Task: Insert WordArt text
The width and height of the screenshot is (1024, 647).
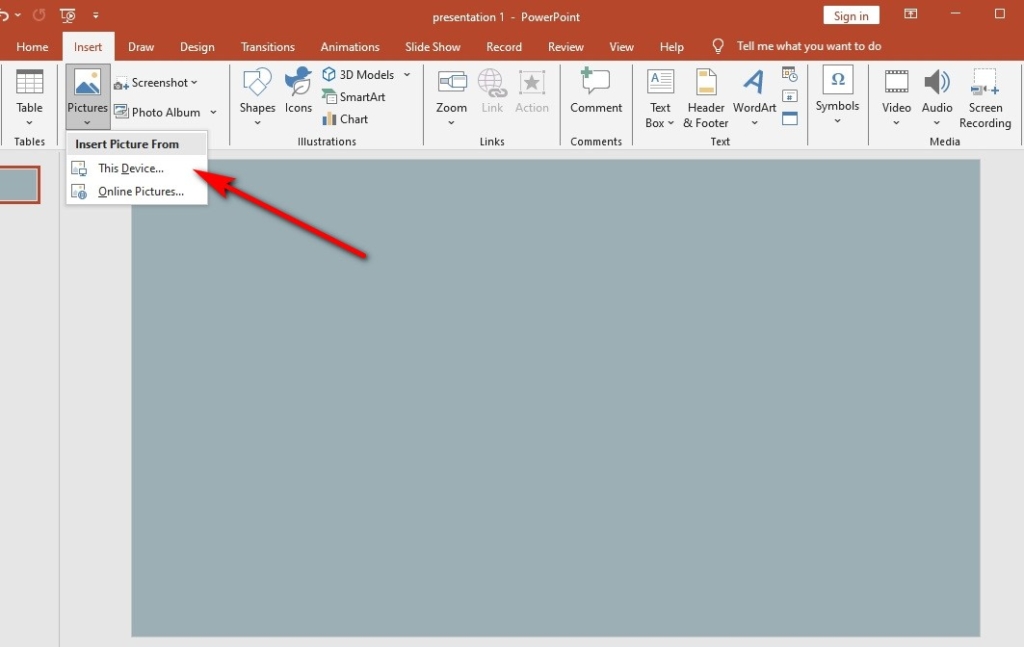Action: coord(754,95)
